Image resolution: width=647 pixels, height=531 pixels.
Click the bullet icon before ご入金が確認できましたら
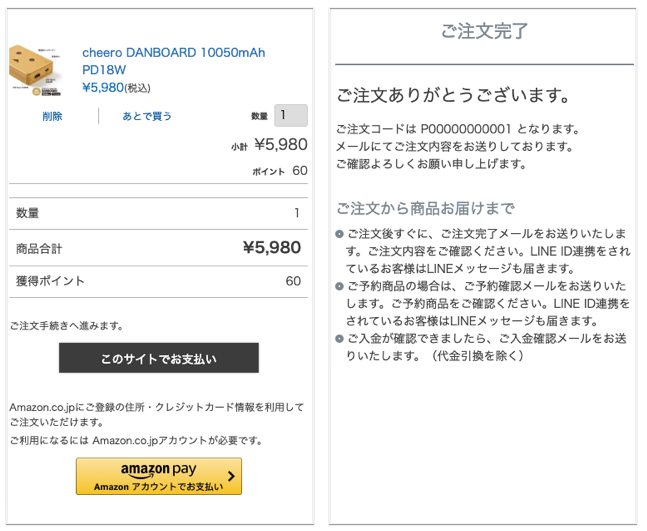[339, 339]
